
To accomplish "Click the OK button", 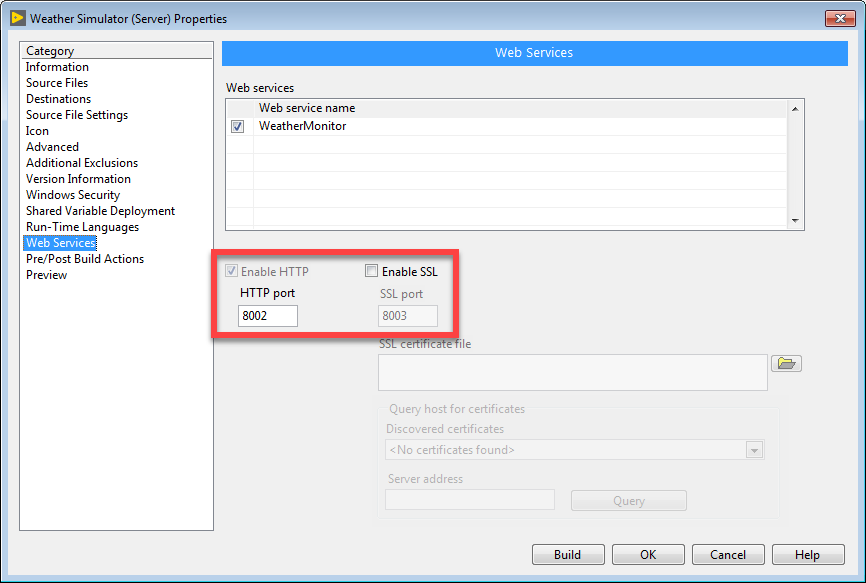I will coord(648,555).
